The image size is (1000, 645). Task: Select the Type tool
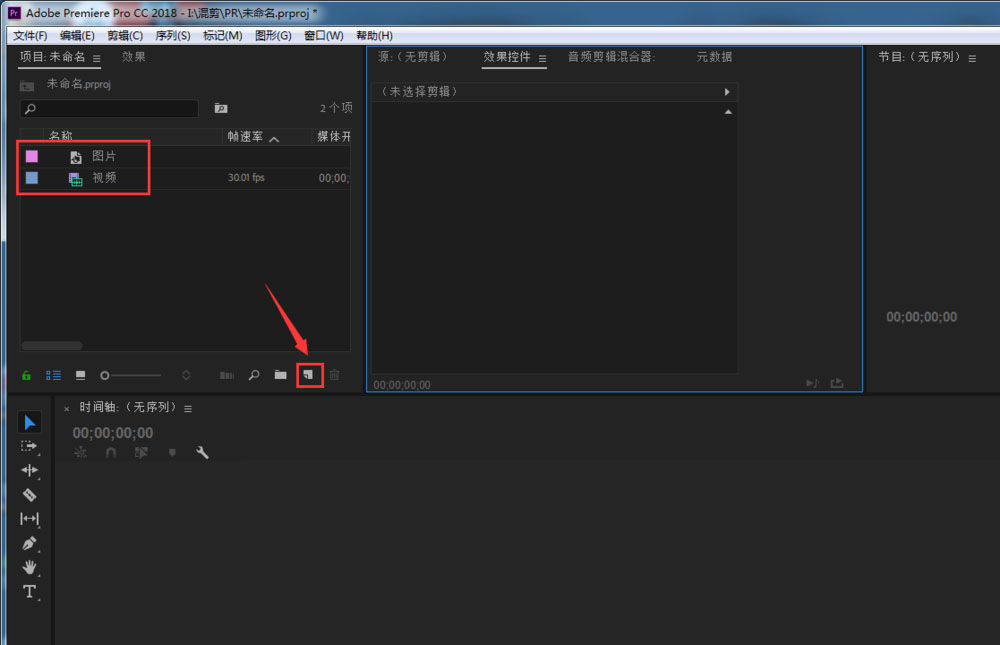[29, 591]
